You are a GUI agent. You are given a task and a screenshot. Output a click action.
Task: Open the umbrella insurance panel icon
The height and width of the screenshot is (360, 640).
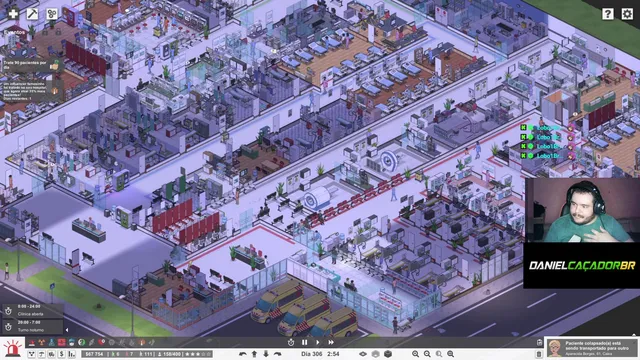42,354
